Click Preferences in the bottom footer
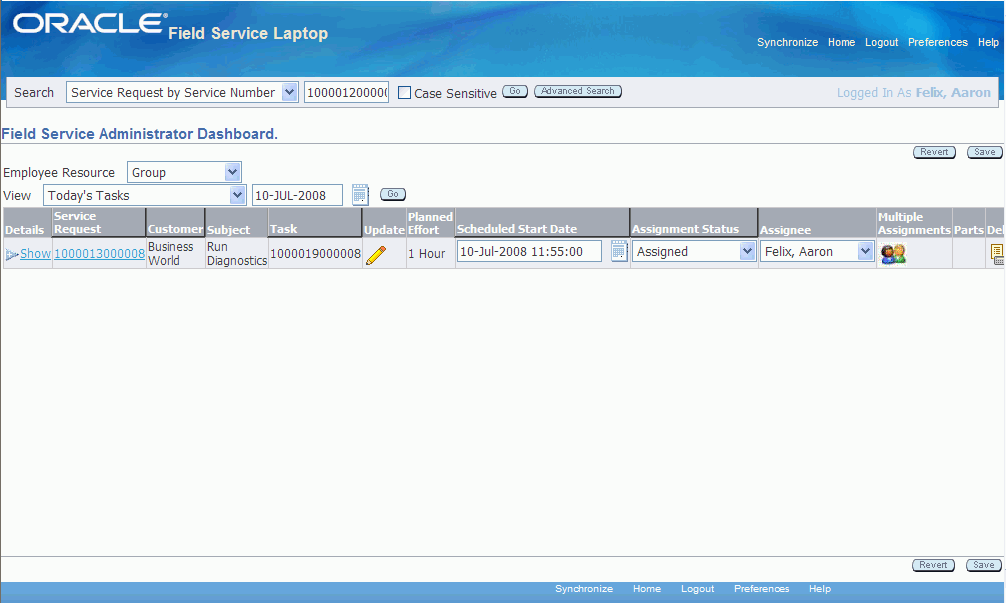Screen dimensions: 1006x603 pos(762,589)
